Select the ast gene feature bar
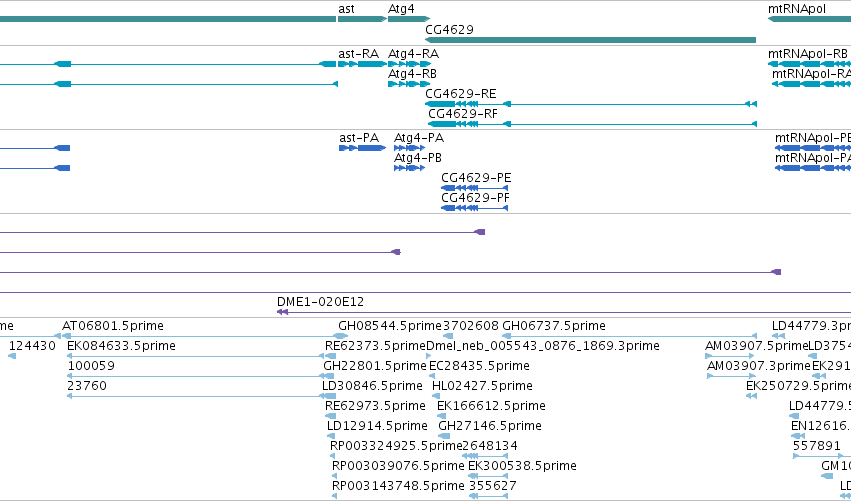This screenshot has width=851, height=501. coord(362,19)
